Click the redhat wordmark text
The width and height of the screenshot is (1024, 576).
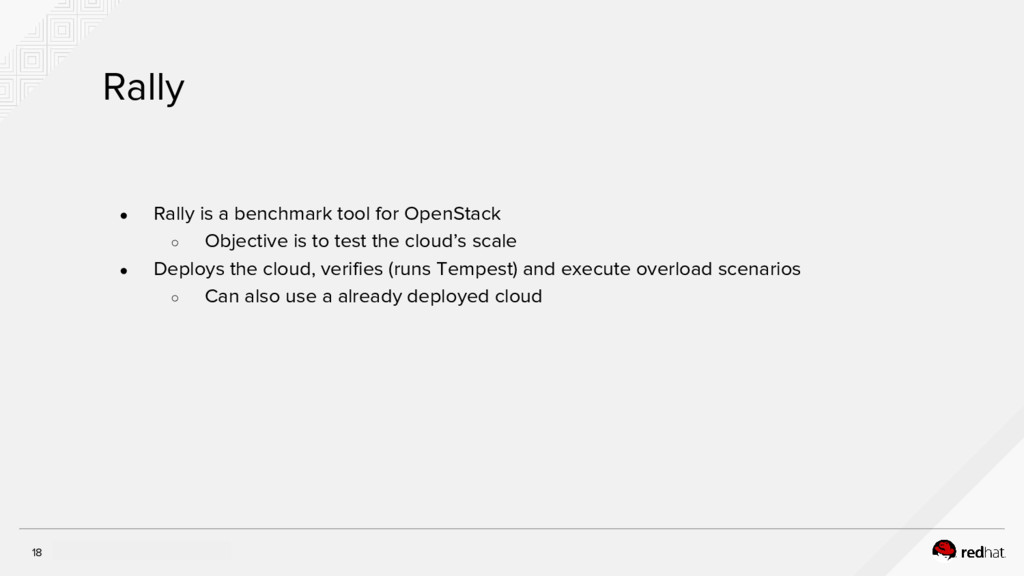click(983, 551)
